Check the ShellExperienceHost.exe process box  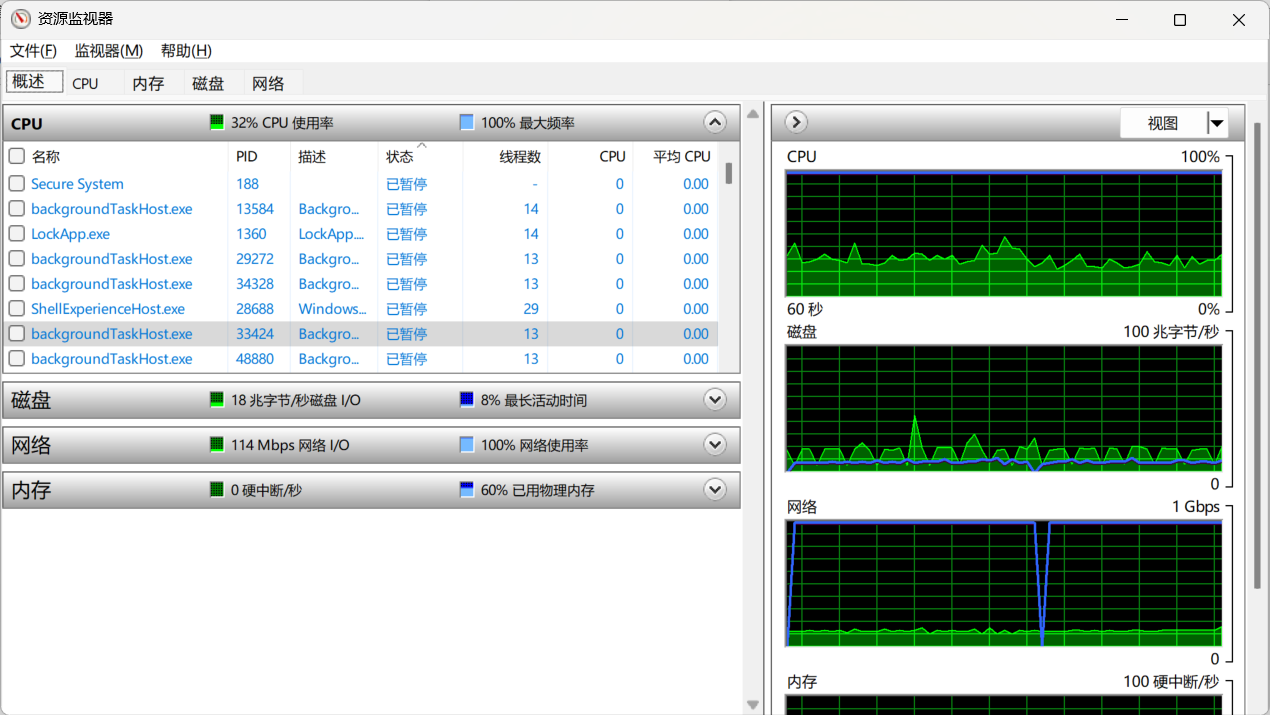click(16, 308)
